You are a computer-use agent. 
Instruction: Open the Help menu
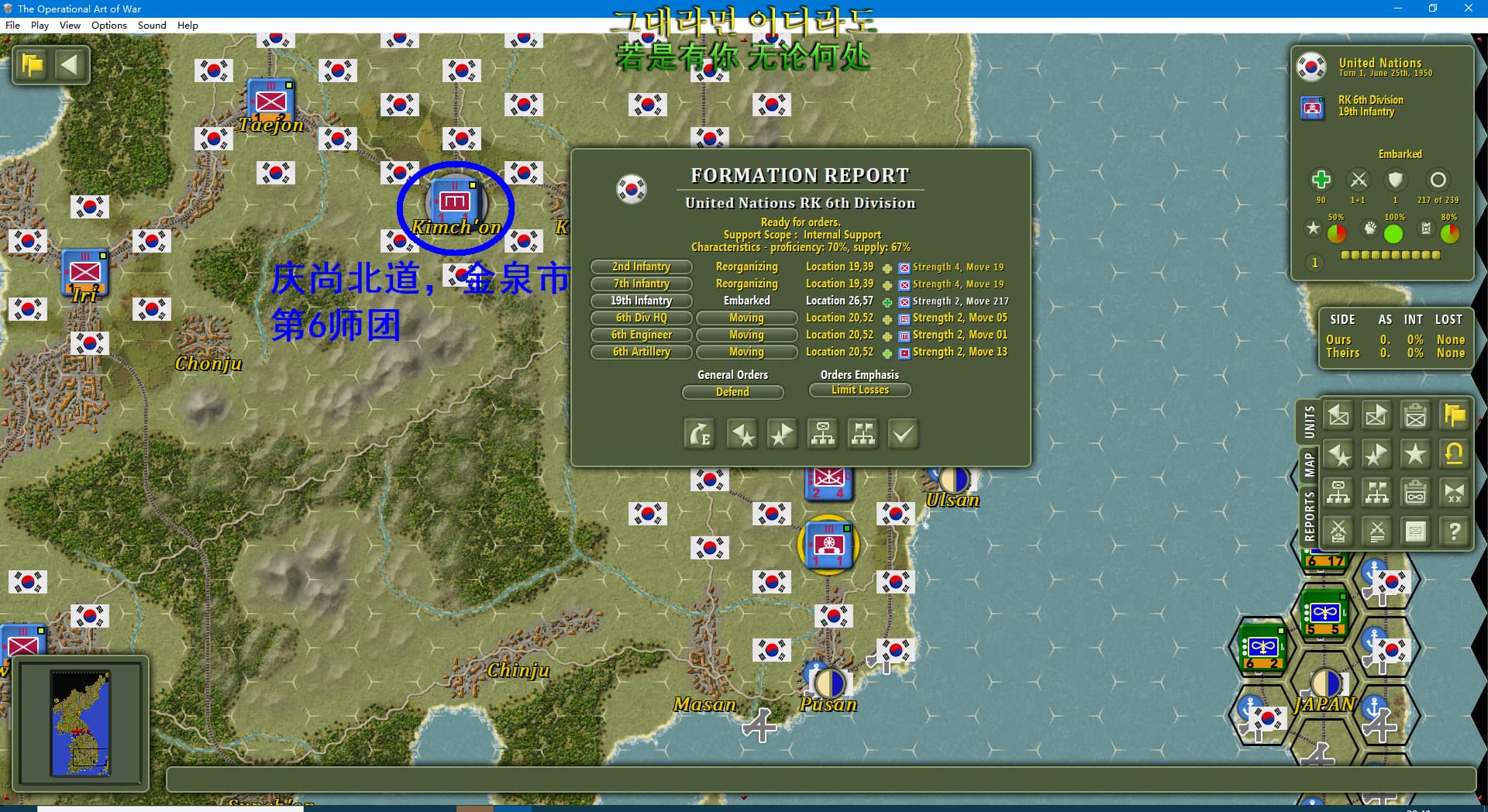[188, 25]
